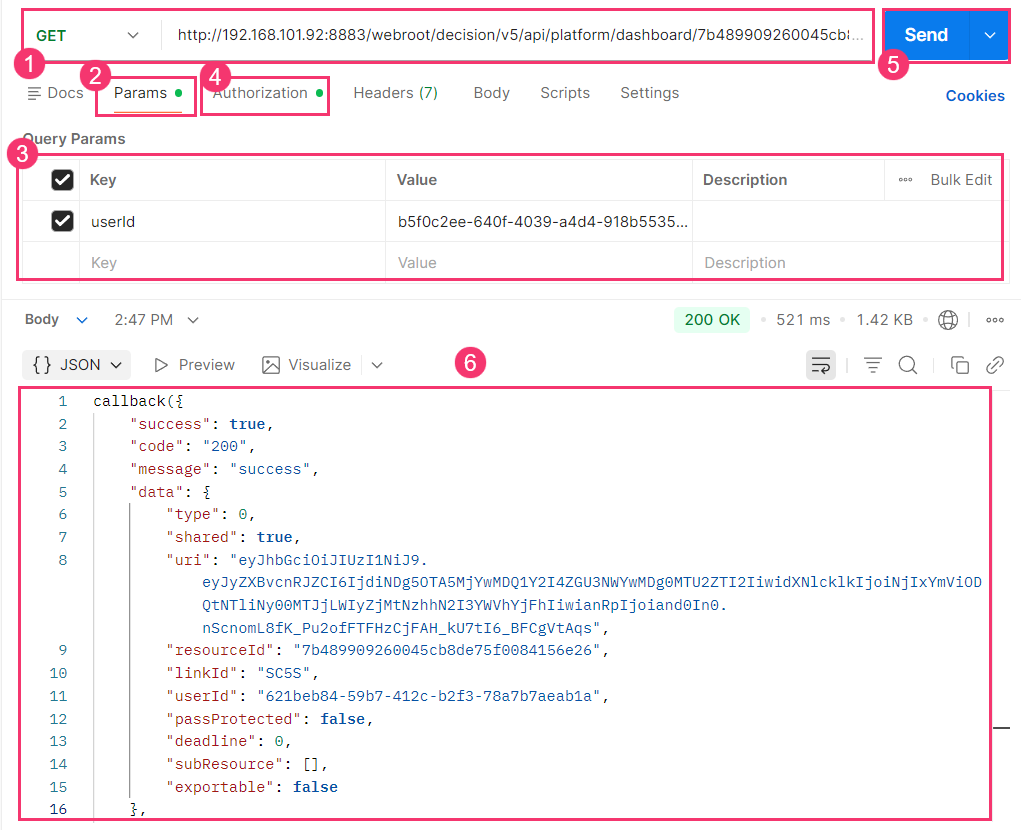Viewport: 1021px width, 830px height.
Task: Switch to the Scripts tab
Action: click(565, 93)
